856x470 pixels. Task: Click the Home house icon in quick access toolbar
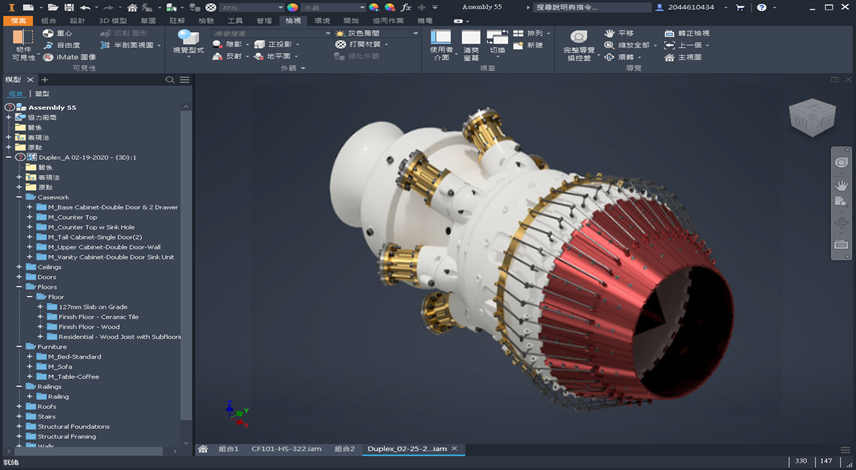coord(132,7)
